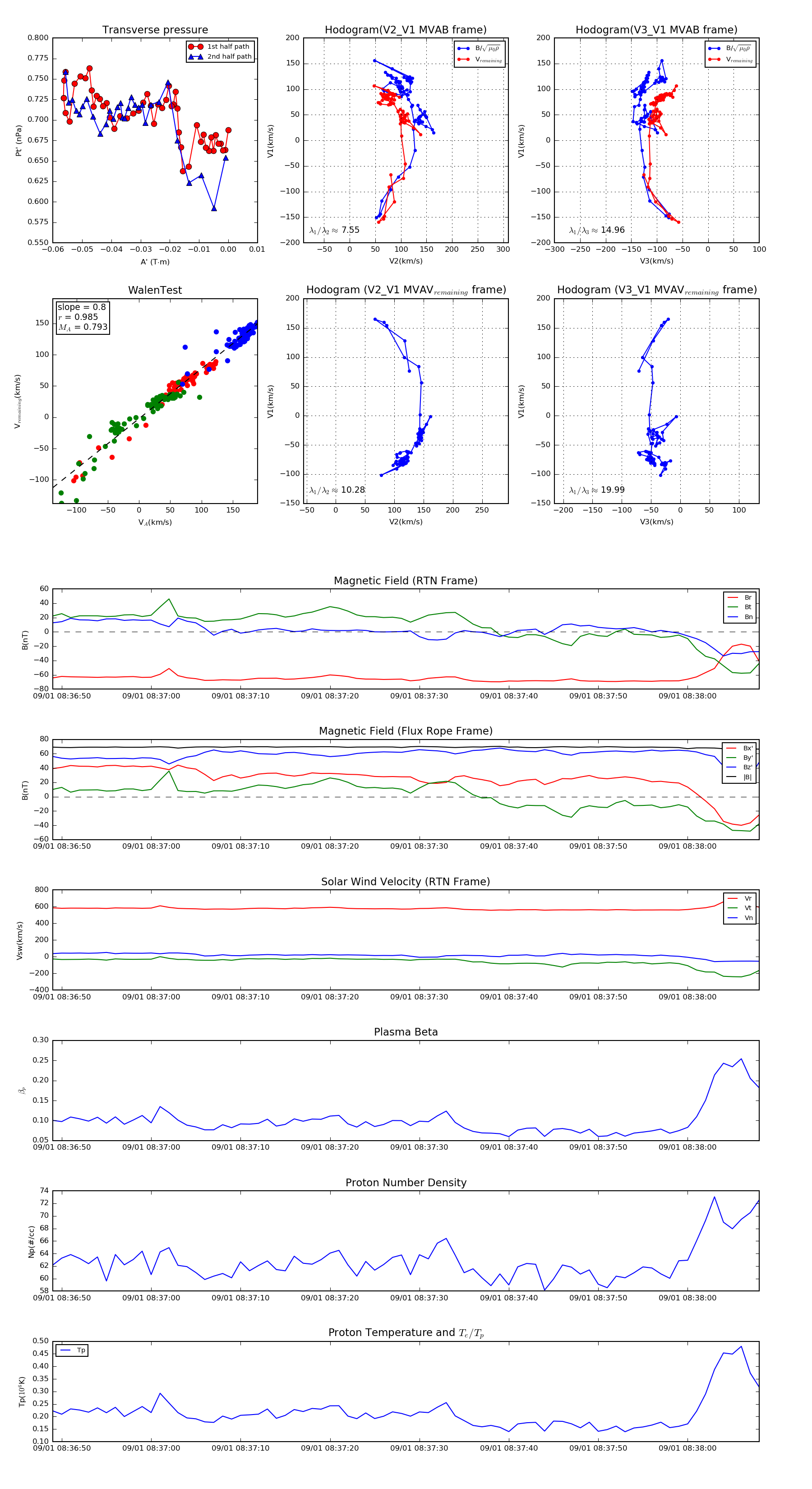
Task: Click the 'Transverse pressure' plot title
Action: (x=155, y=30)
